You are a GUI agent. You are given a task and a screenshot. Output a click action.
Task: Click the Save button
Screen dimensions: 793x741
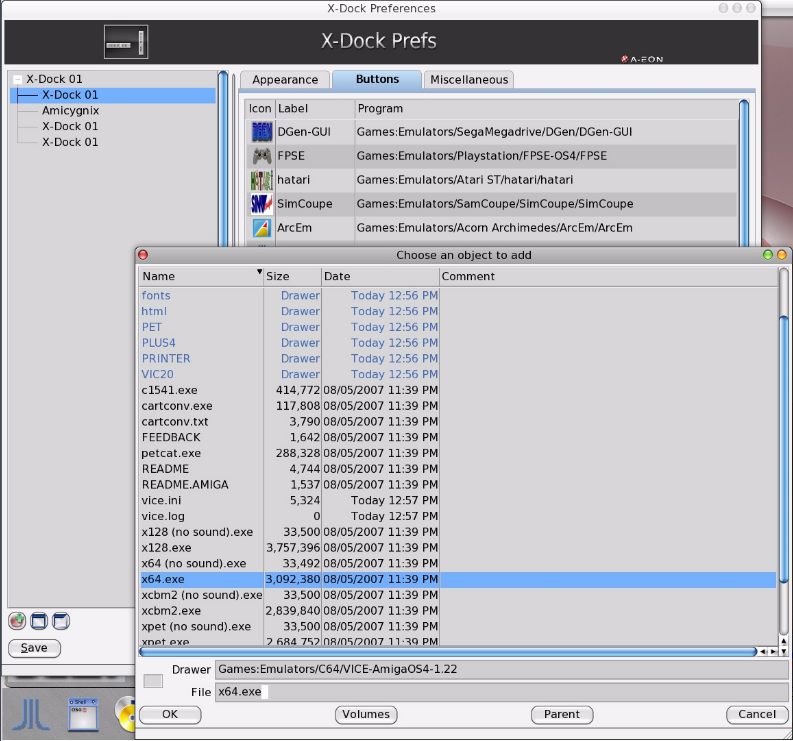click(x=34, y=648)
